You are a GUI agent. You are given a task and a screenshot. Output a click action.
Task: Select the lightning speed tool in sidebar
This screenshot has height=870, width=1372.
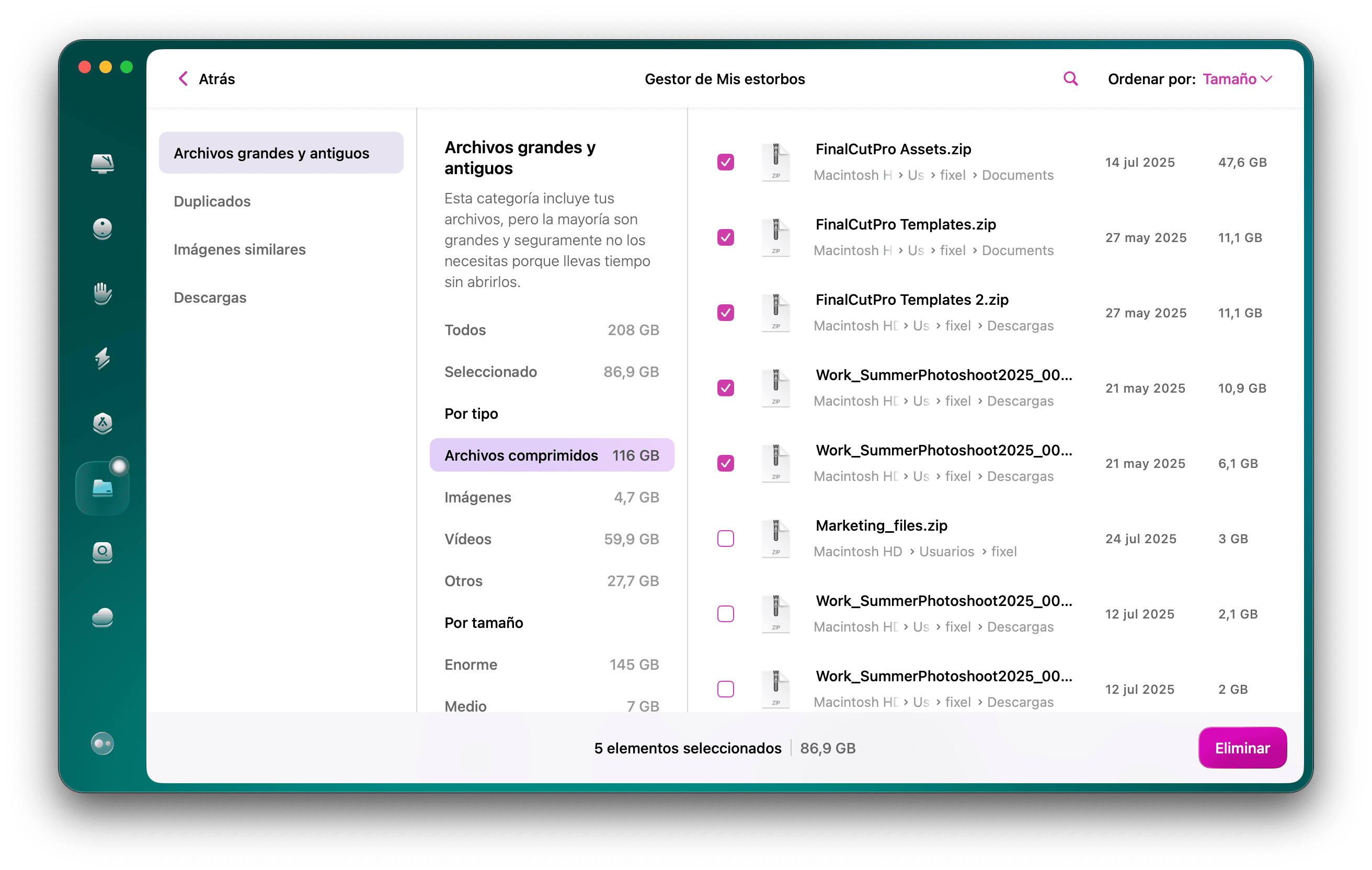click(x=102, y=359)
